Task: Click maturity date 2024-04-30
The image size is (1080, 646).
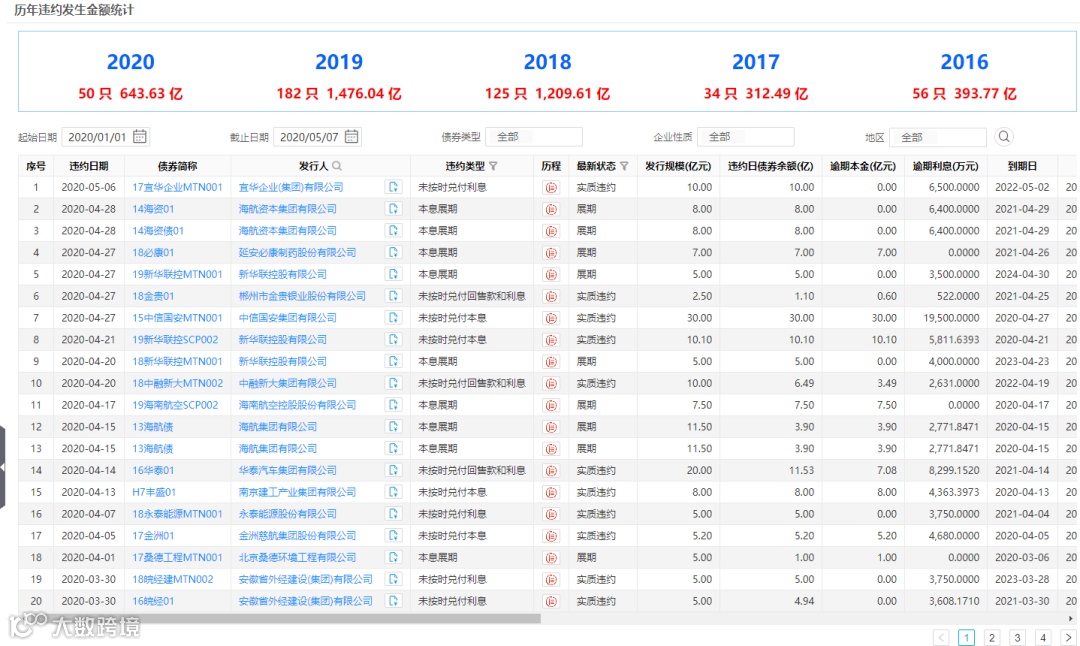Action: pos(1022,274)
